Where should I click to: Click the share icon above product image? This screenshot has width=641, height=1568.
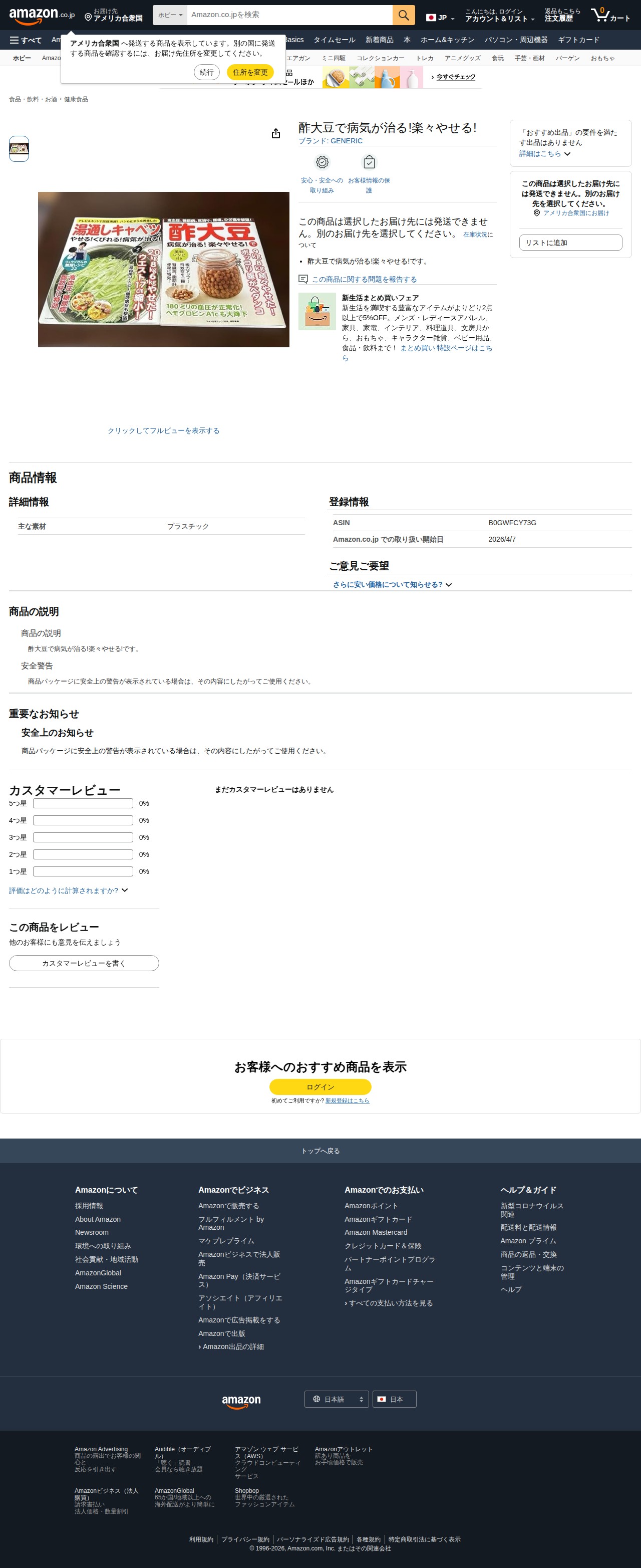coord(275,133)
